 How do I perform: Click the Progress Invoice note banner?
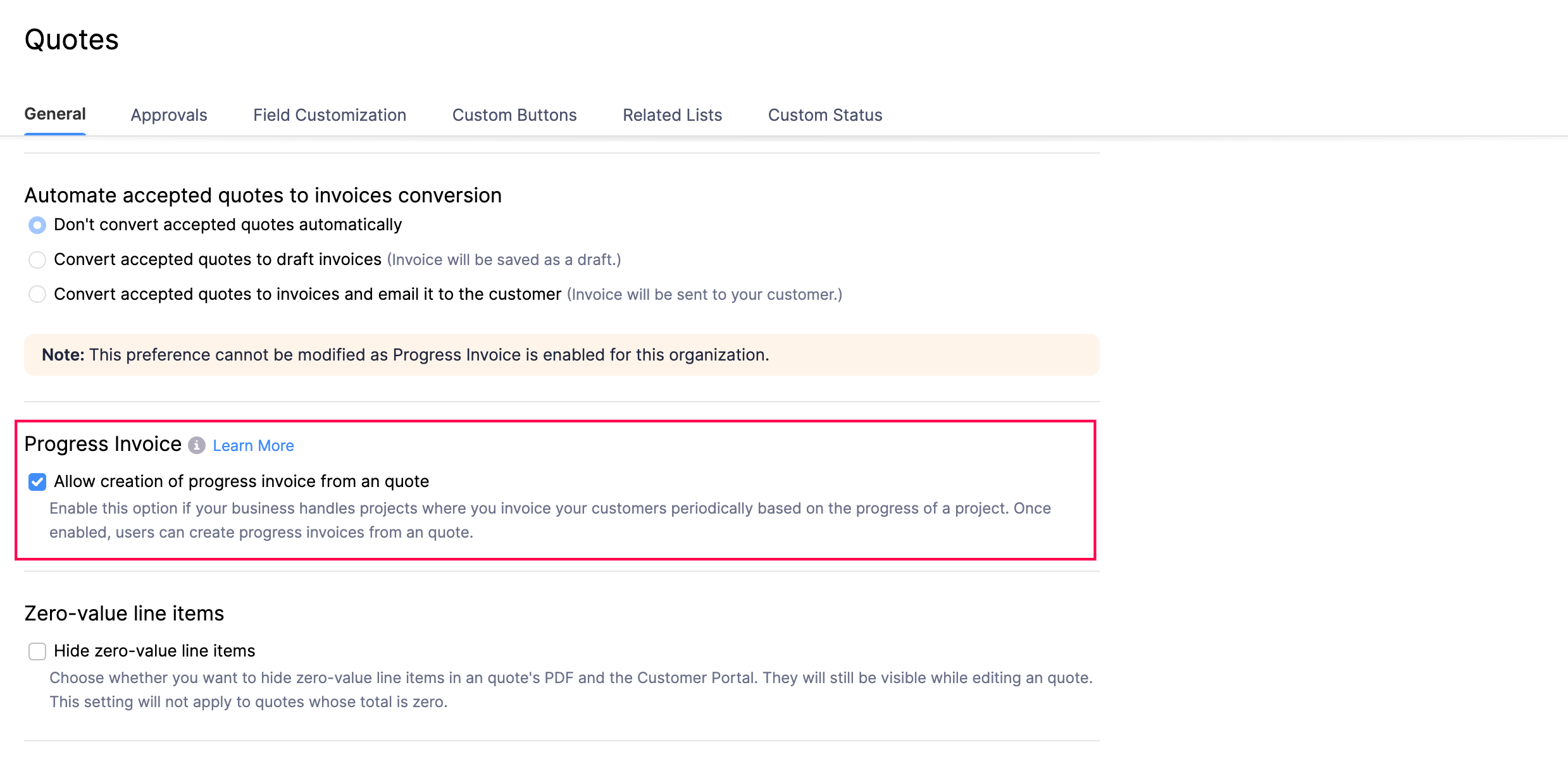tap(561, 355)
